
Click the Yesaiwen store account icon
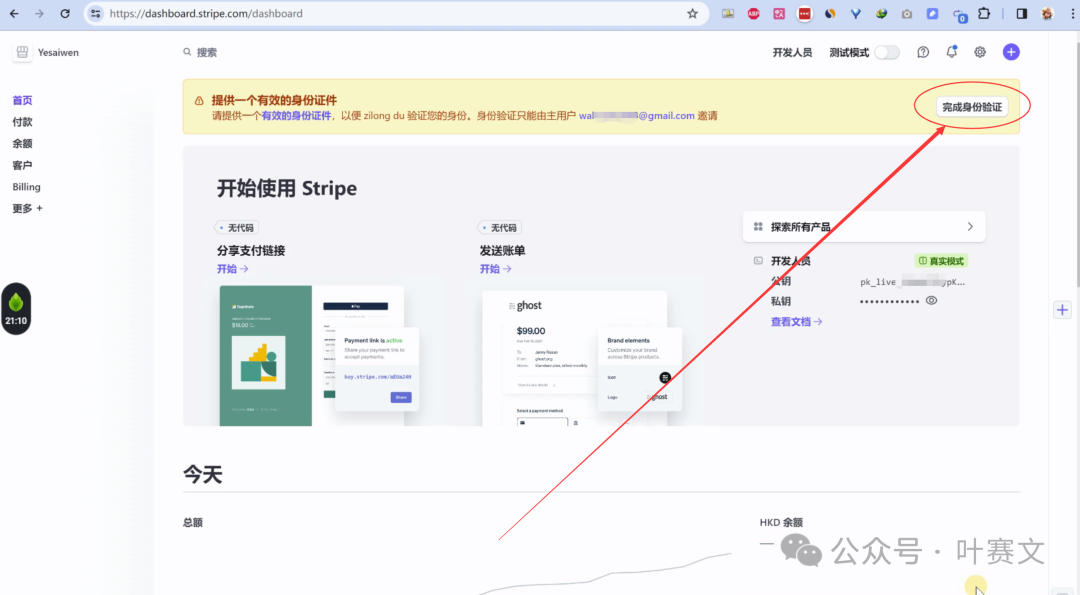pyautogui.click(x=22, y=53)
